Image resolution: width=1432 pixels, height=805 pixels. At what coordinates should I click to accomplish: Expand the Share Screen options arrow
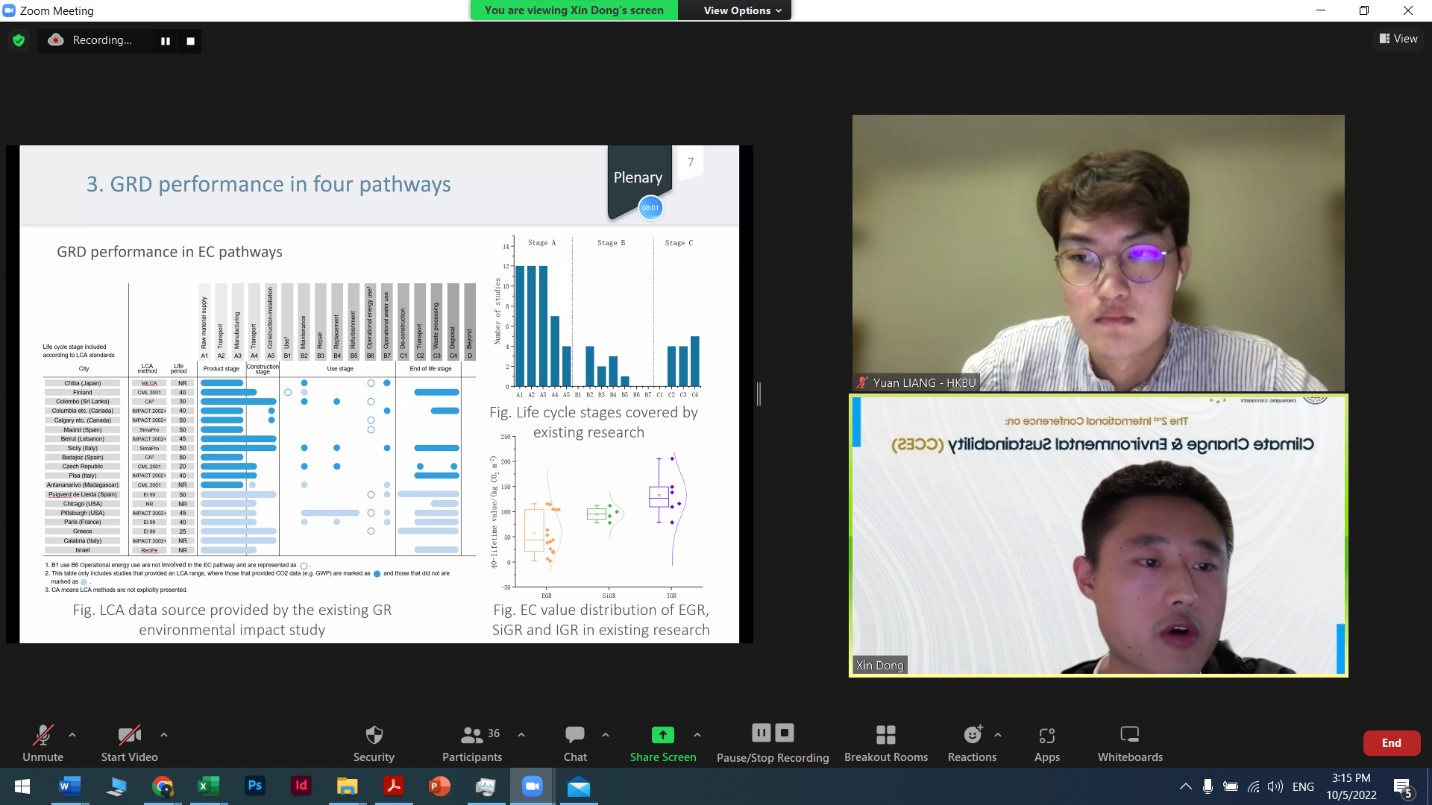697,735
